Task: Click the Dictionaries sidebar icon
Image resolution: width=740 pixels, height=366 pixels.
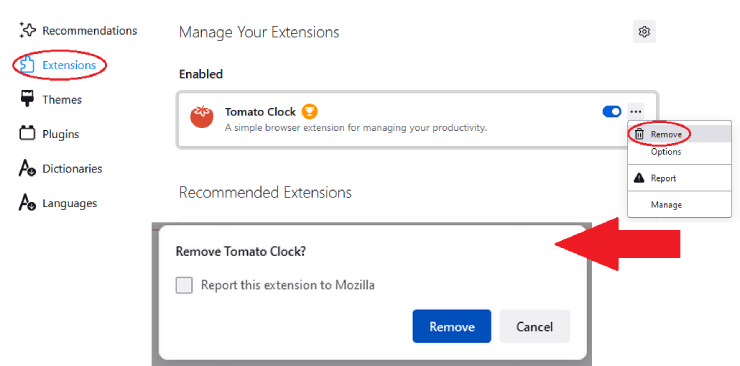Action: [x=27, y=168]
